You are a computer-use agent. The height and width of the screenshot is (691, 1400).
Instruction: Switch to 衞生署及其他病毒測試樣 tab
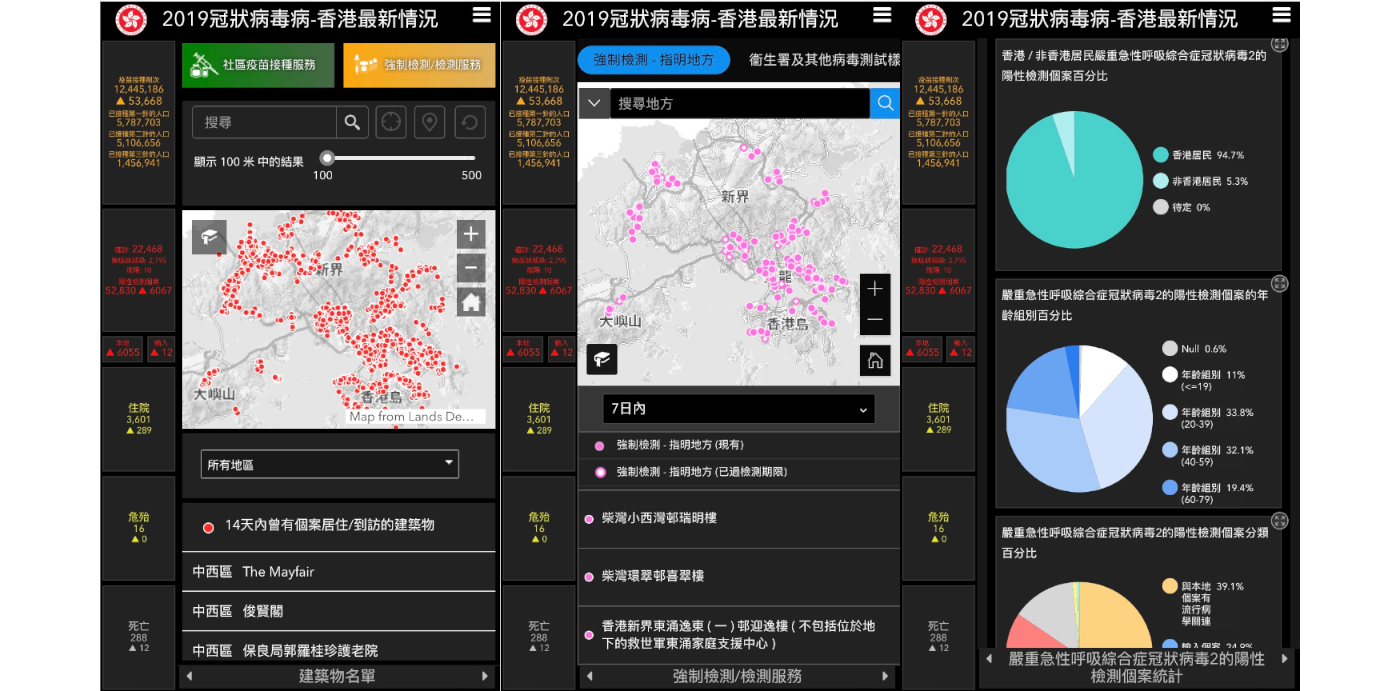(825, 60)
